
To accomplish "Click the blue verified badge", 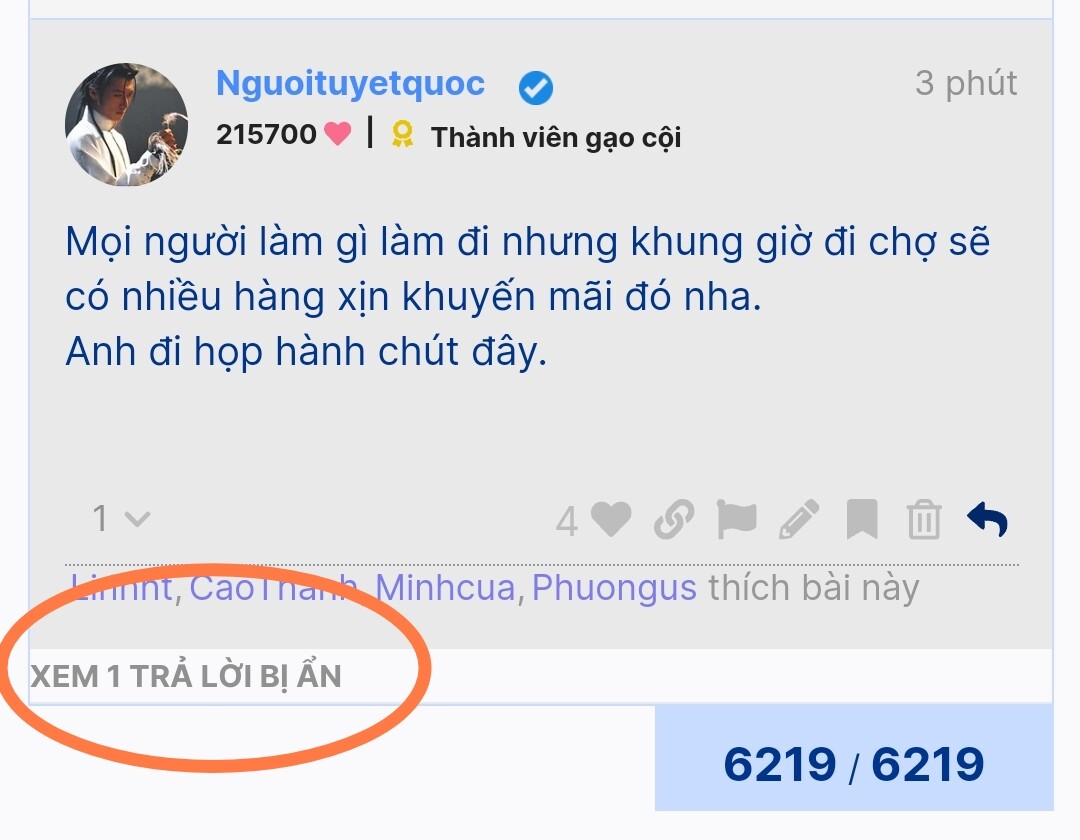I will pos(535,87).
